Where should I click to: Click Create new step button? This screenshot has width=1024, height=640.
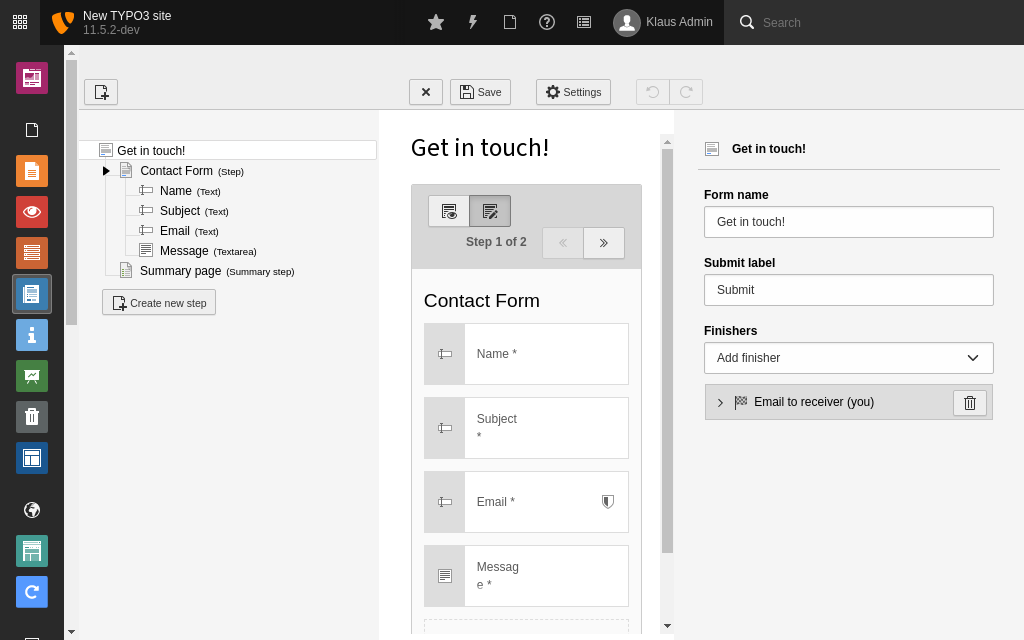[x=159, y=303]
